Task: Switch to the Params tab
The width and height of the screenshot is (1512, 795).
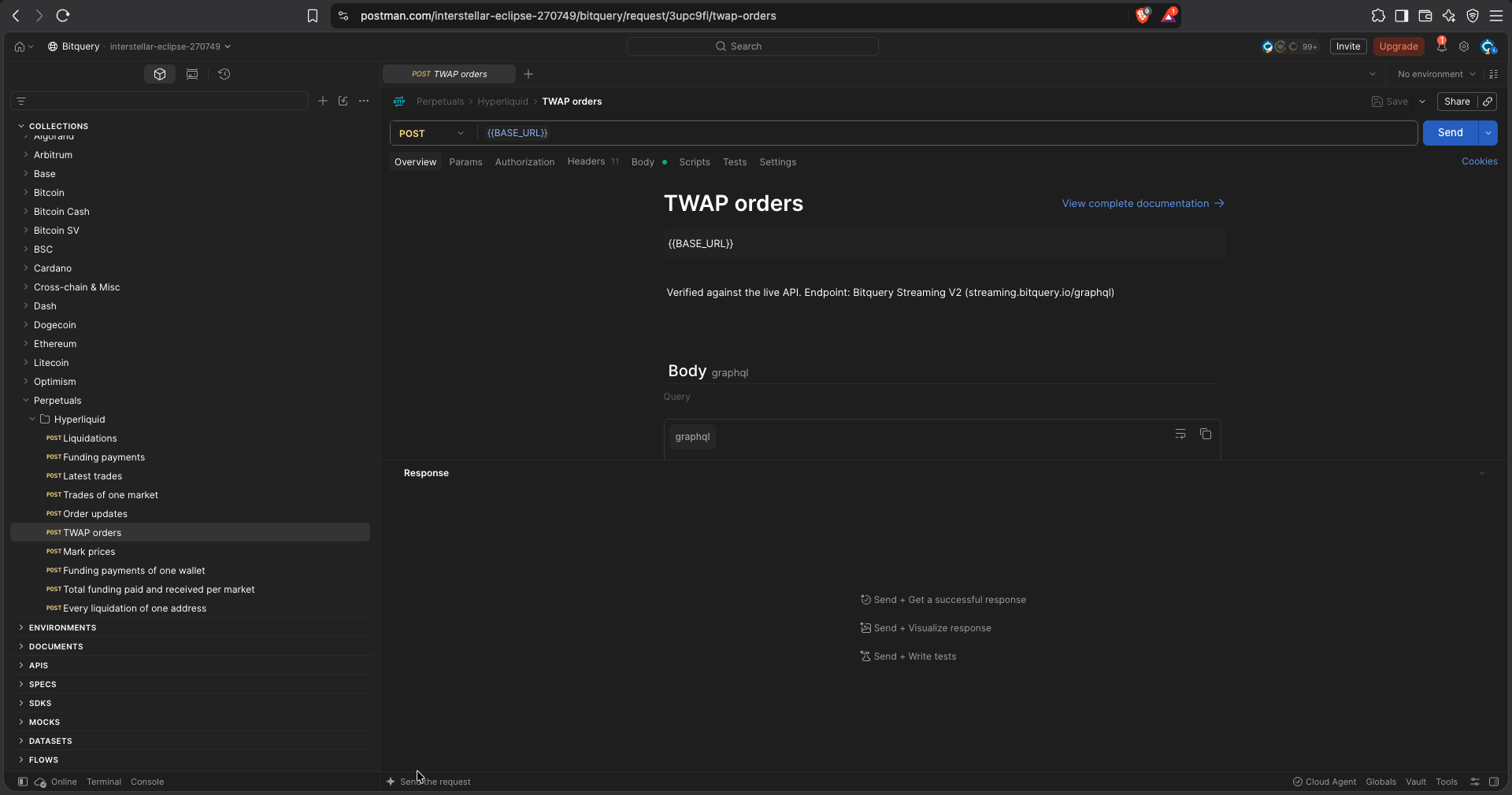Action: (465, 162)
